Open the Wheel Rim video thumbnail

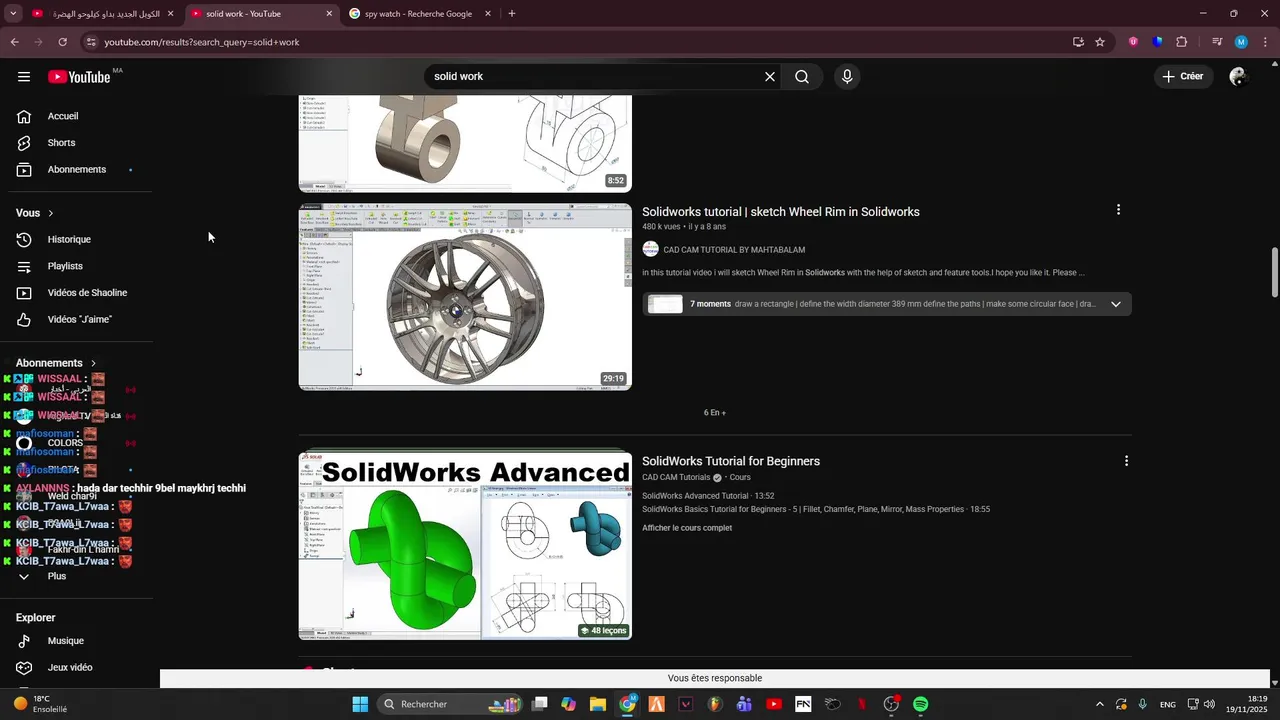[465, 297]
